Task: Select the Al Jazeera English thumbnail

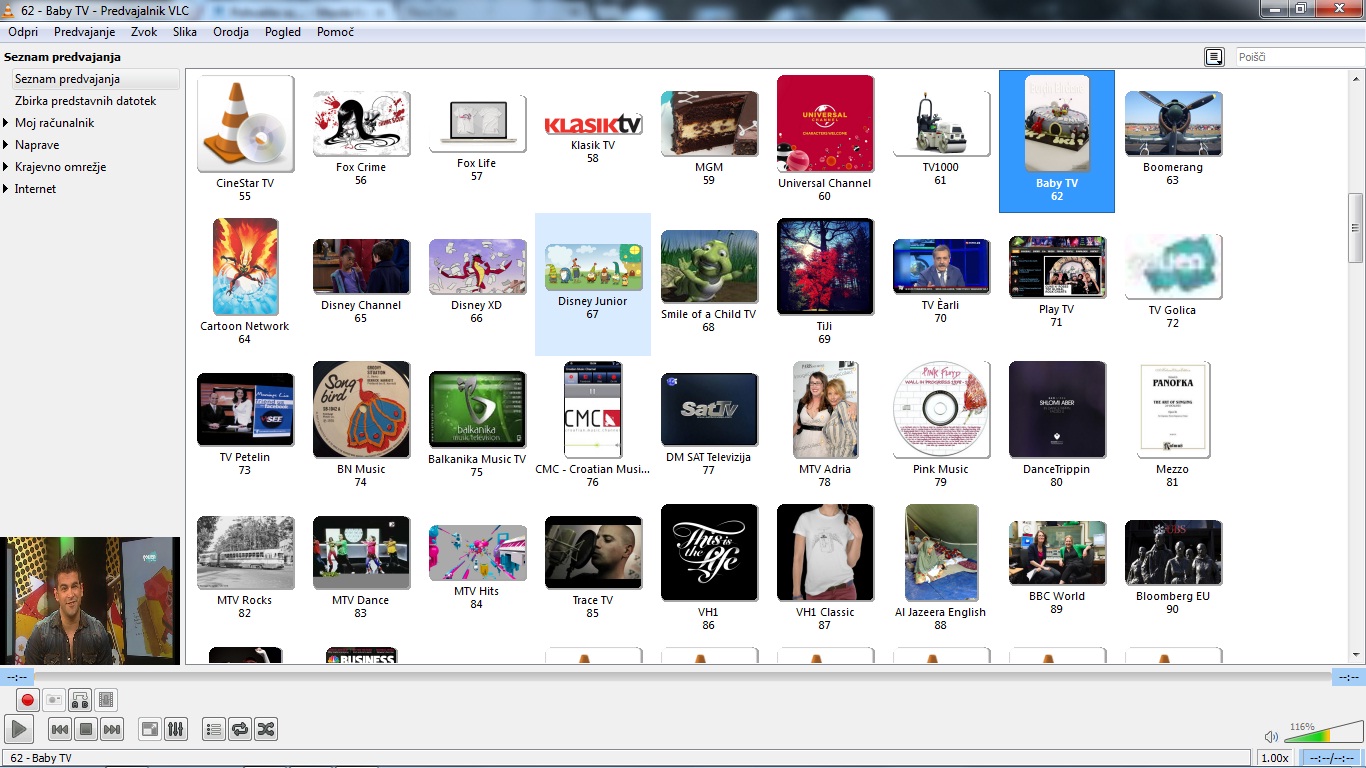Action: [941, 553]
